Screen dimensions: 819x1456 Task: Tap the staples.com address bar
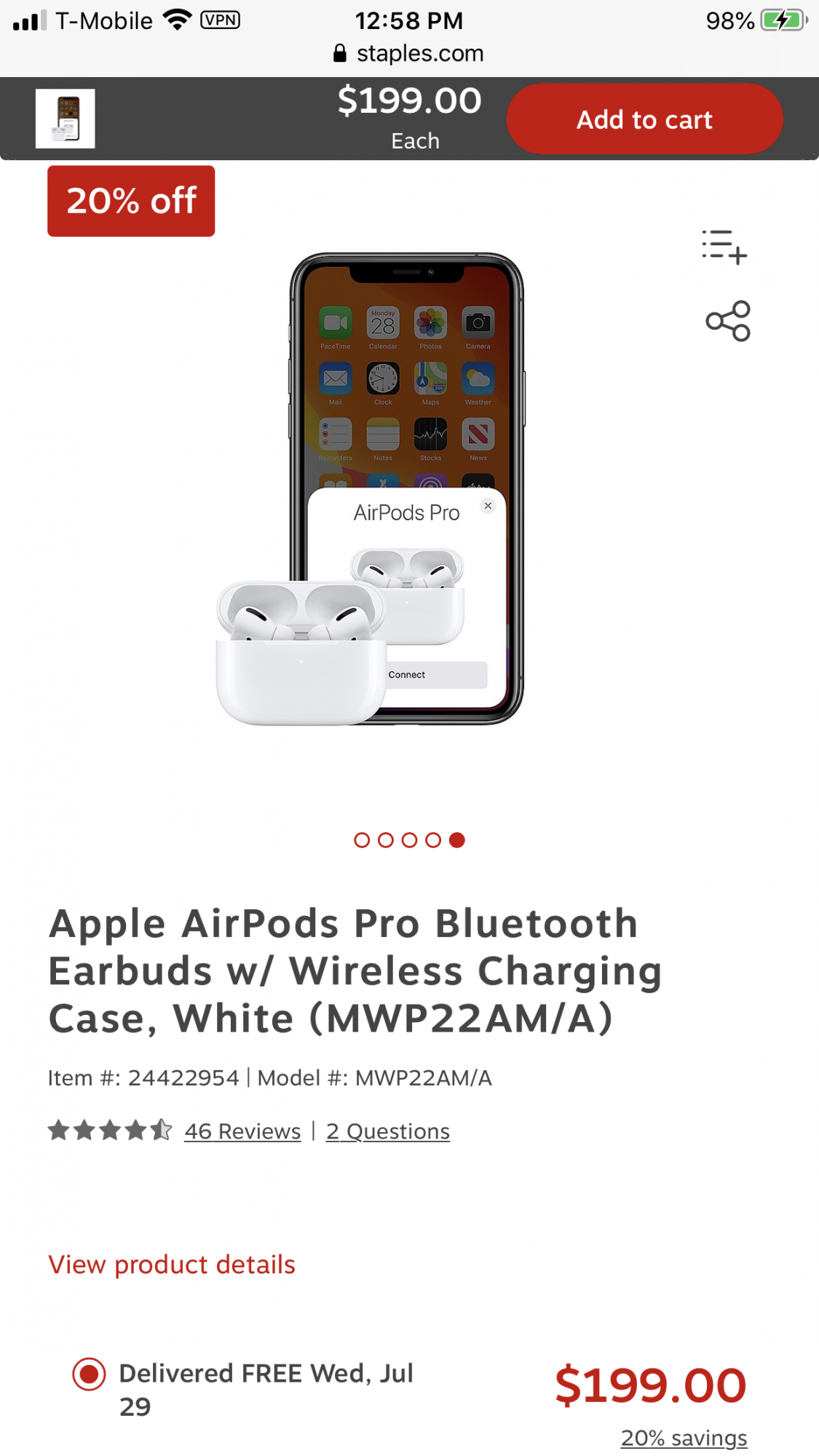[409, 53]
